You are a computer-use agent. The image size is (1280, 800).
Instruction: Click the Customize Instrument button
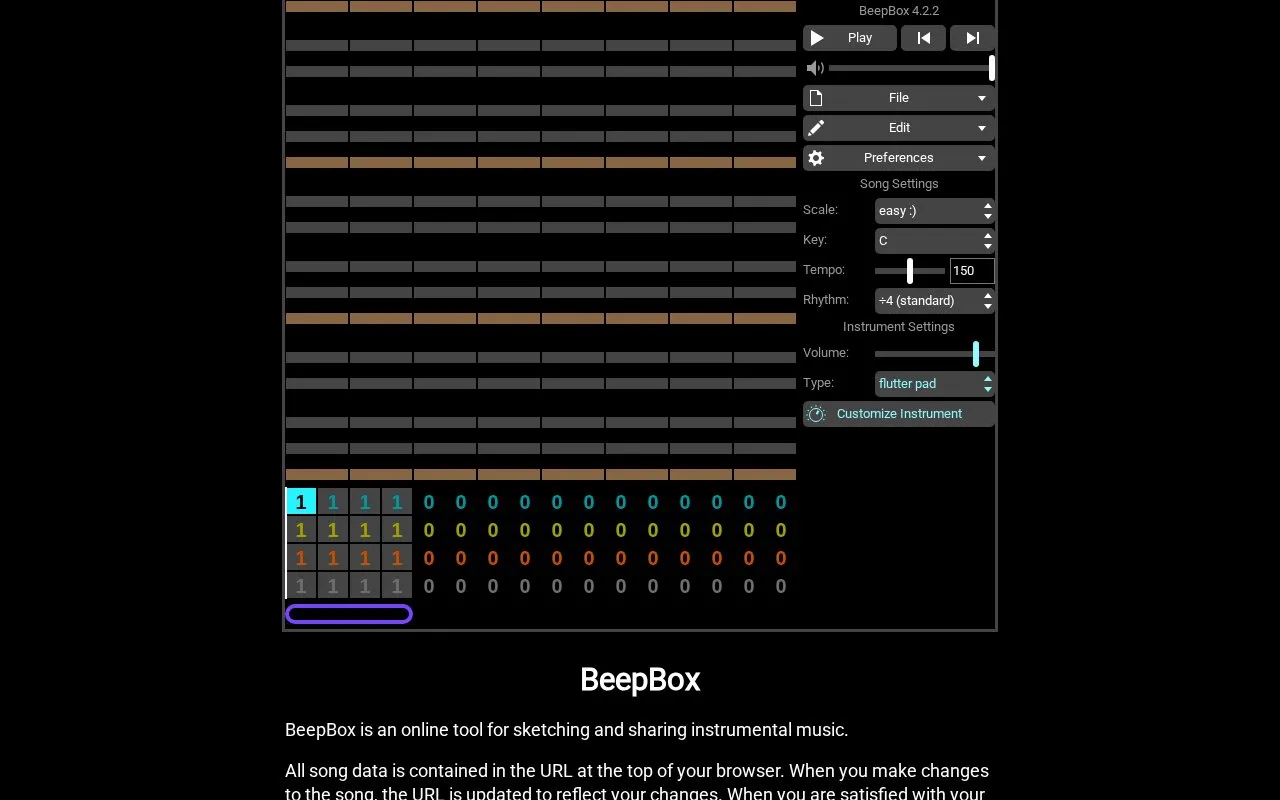point(899,414)
